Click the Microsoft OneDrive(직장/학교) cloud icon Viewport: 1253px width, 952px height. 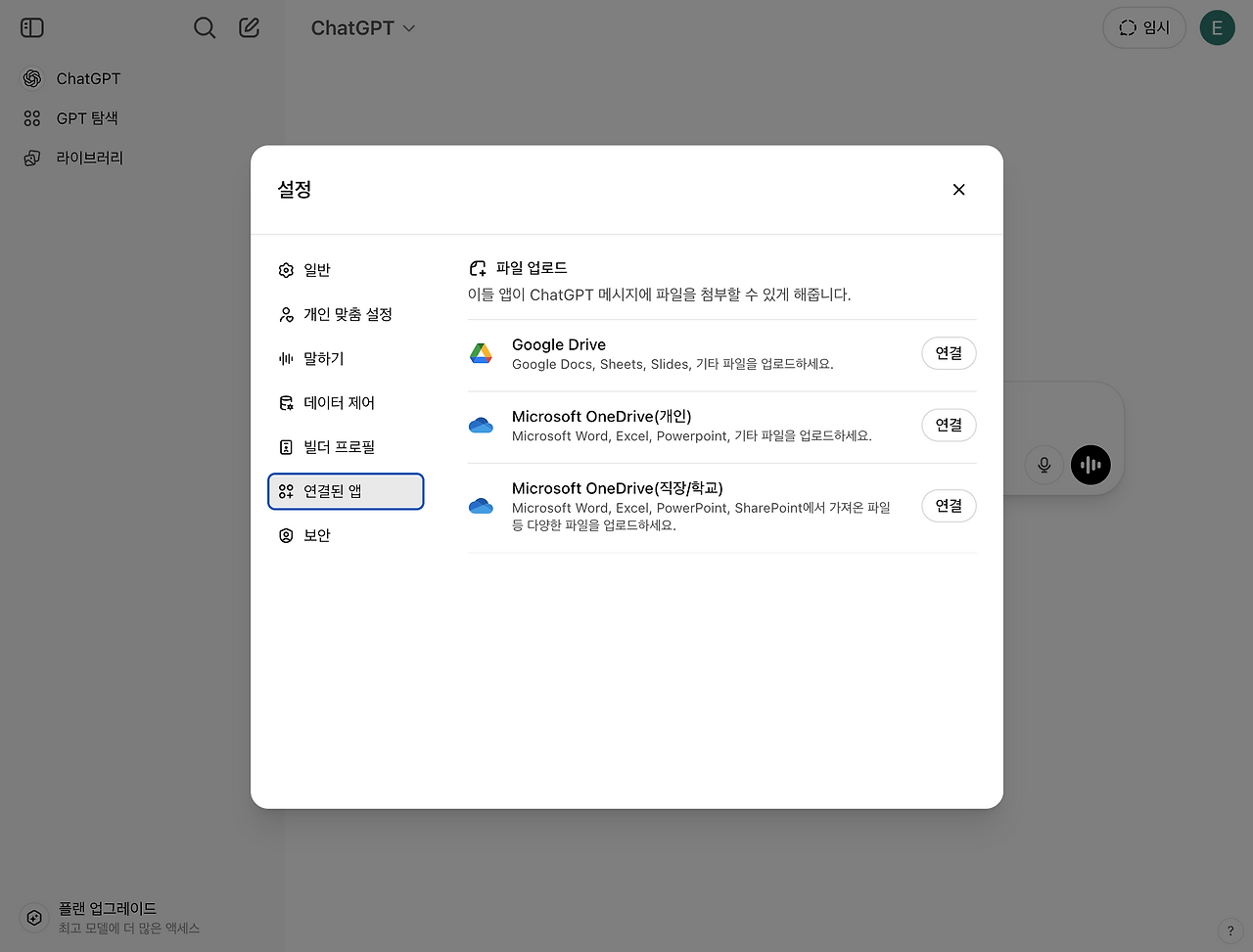[482, 505]
